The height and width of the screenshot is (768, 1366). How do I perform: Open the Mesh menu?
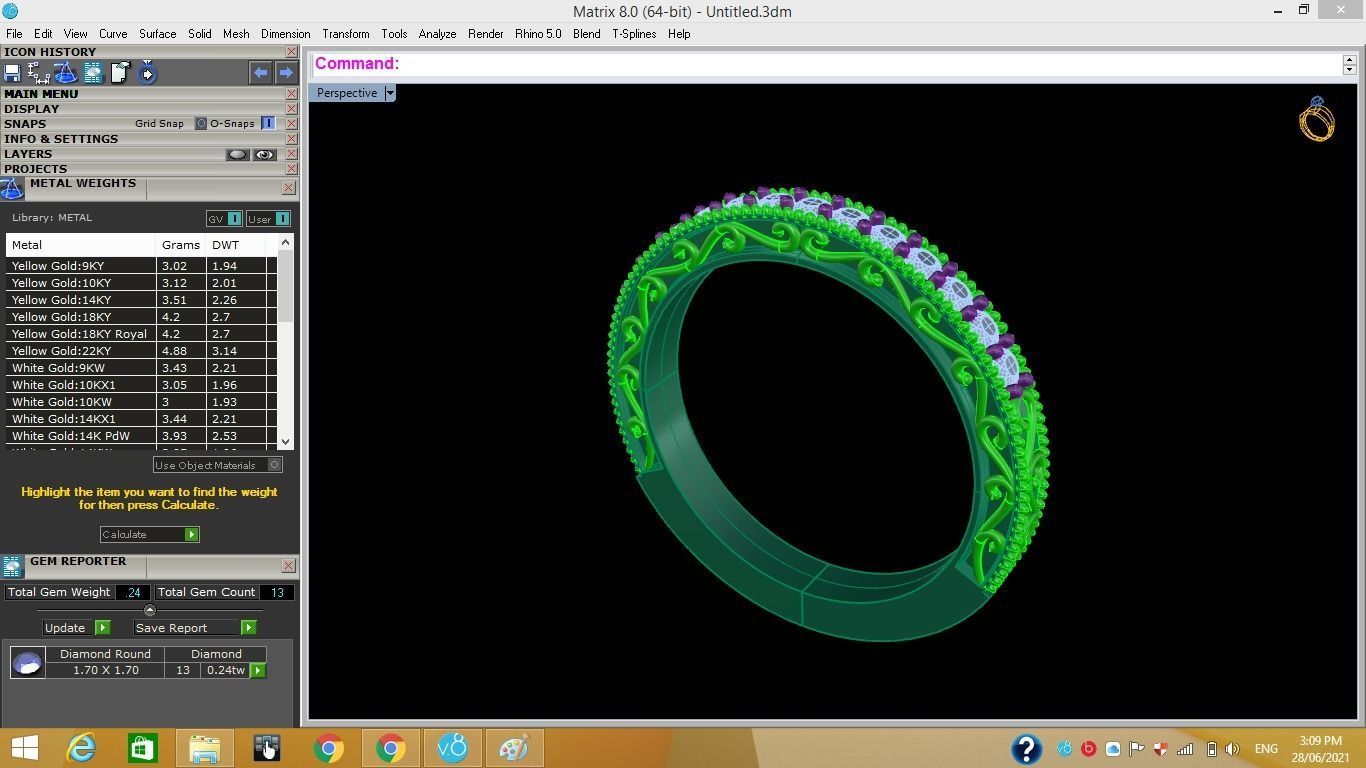[236, 34]
